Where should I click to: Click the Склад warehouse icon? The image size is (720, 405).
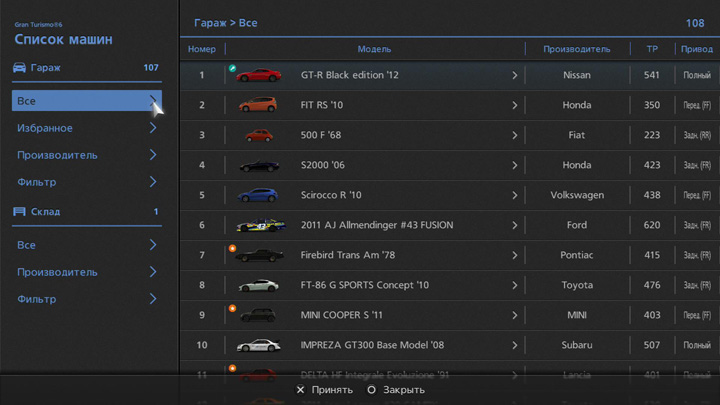point(20,212)
